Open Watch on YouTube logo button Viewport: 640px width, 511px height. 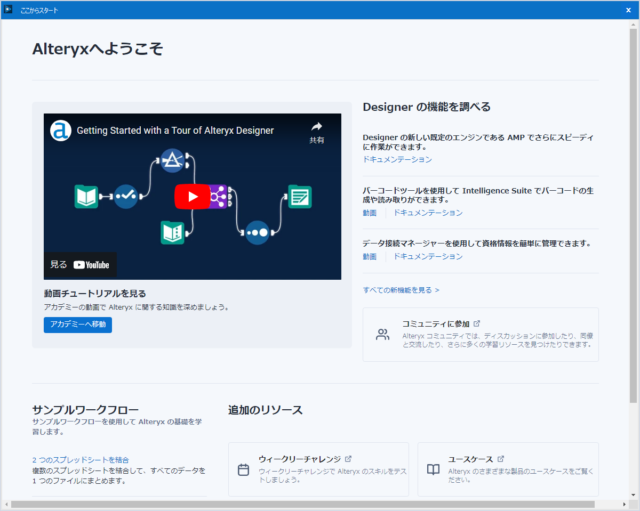click(x=91, y=265)
